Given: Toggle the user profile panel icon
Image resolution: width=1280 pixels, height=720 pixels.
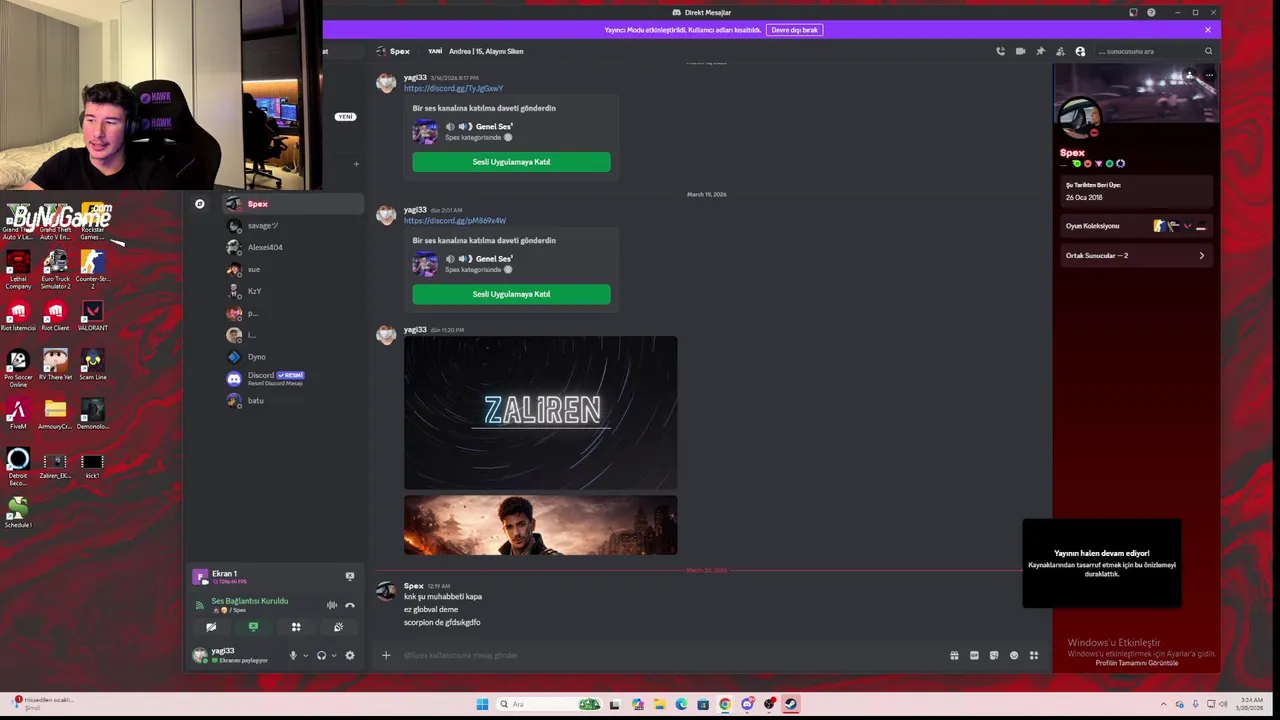Looking at the screenshot, I should (1080, 51).
